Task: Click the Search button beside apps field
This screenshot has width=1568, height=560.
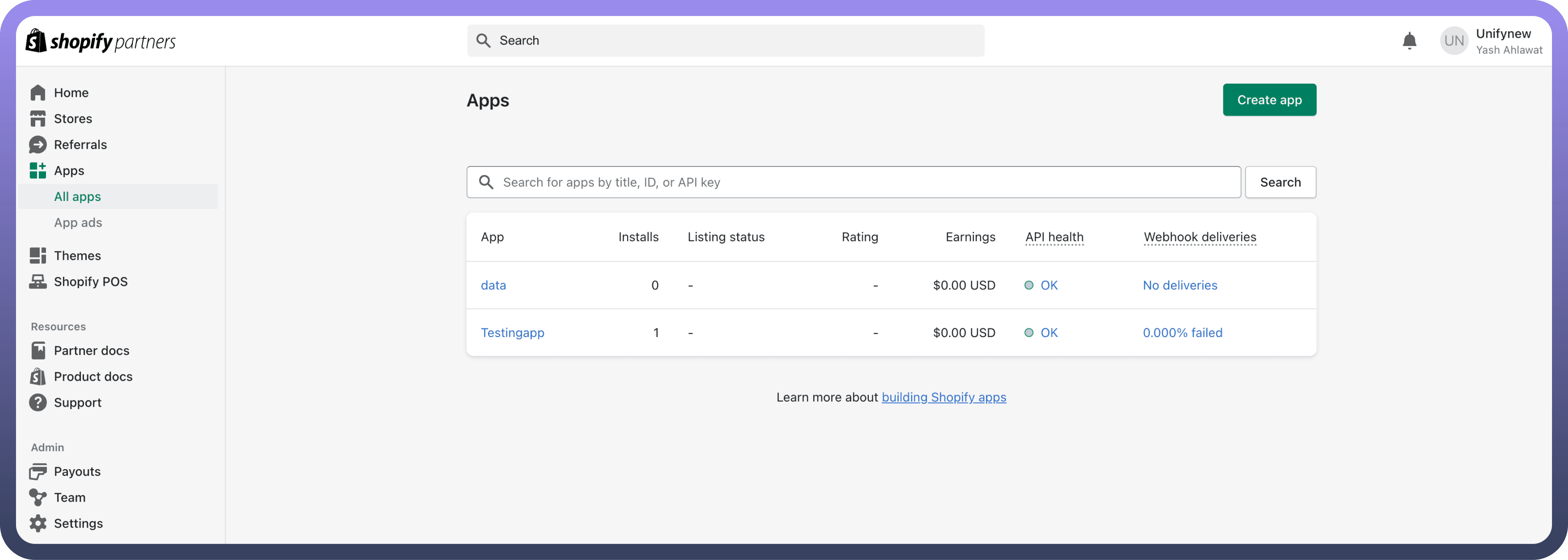Action: click(1280, 182)
